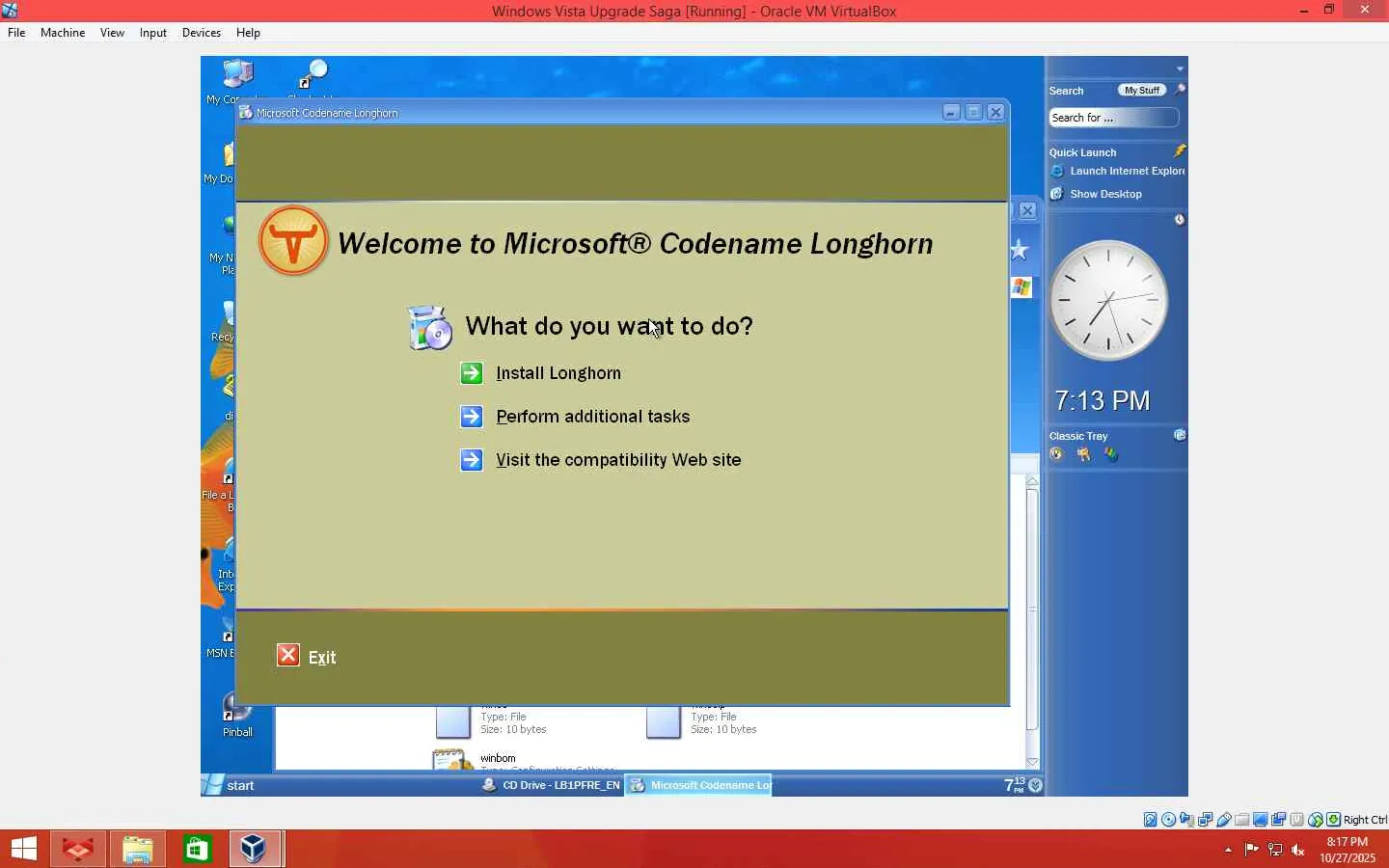Click the analog clock in the sidebar

coord(1108,300)
